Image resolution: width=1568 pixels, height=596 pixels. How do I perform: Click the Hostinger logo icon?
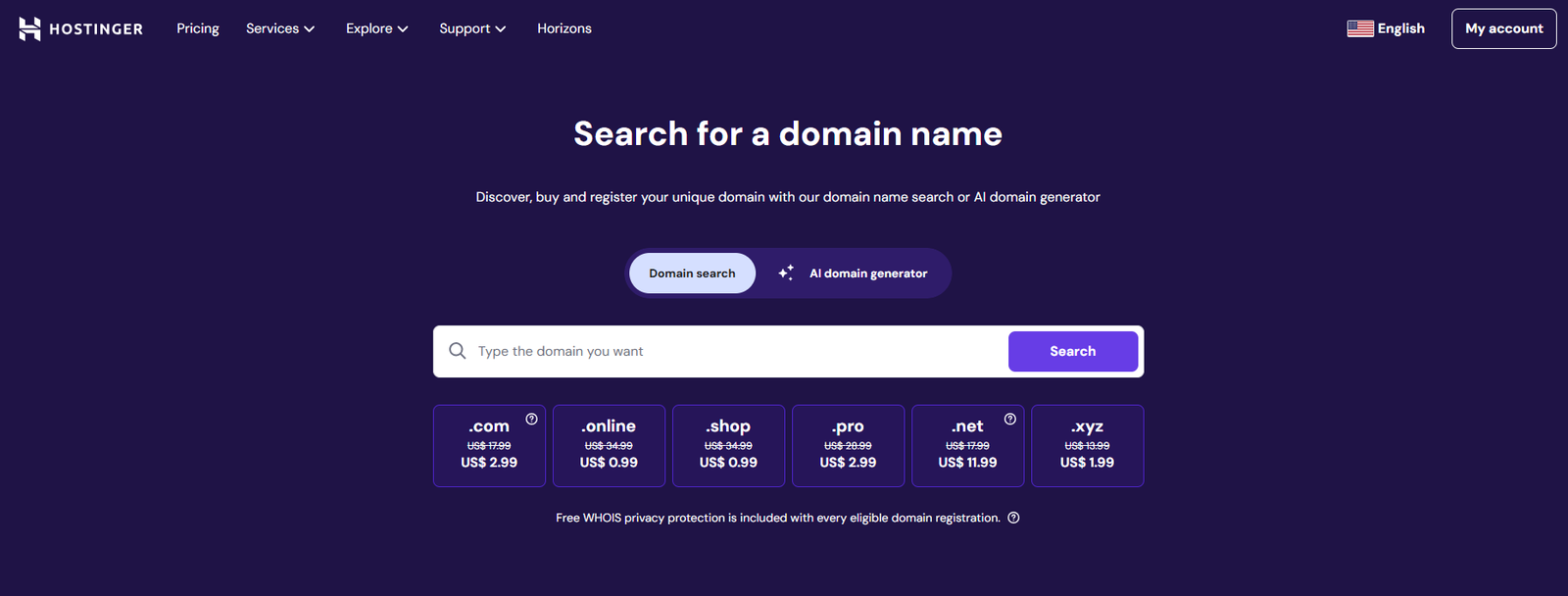(29, 28)
